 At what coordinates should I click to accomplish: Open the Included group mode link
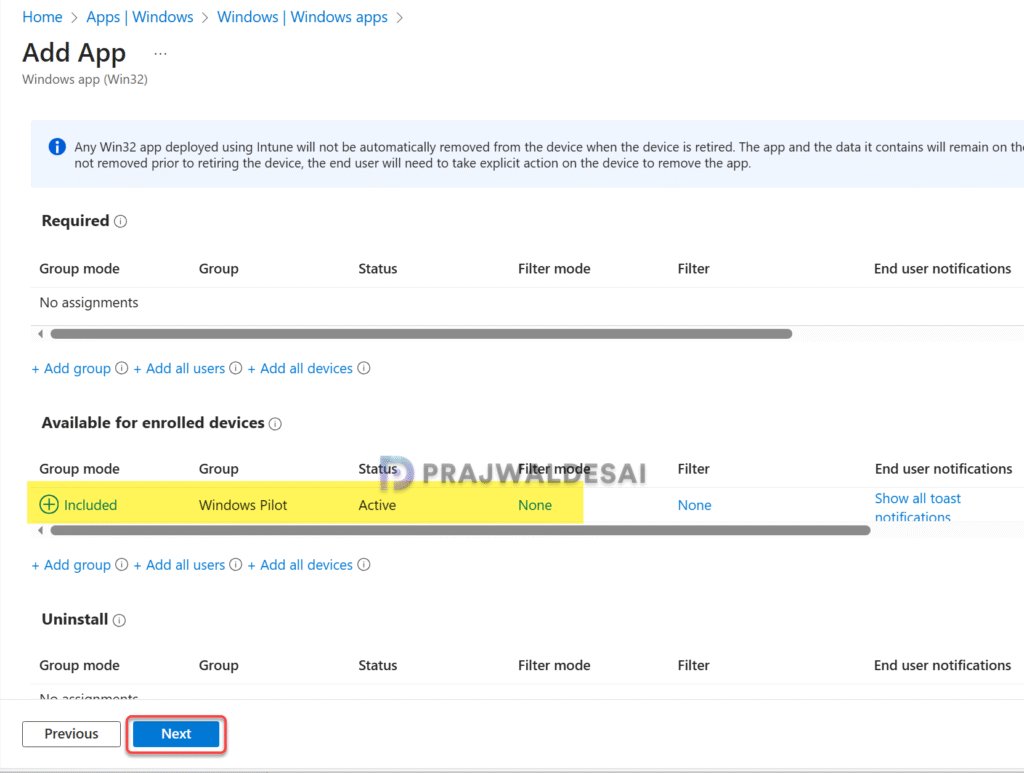pyautogui.click(x=90, y=505)
